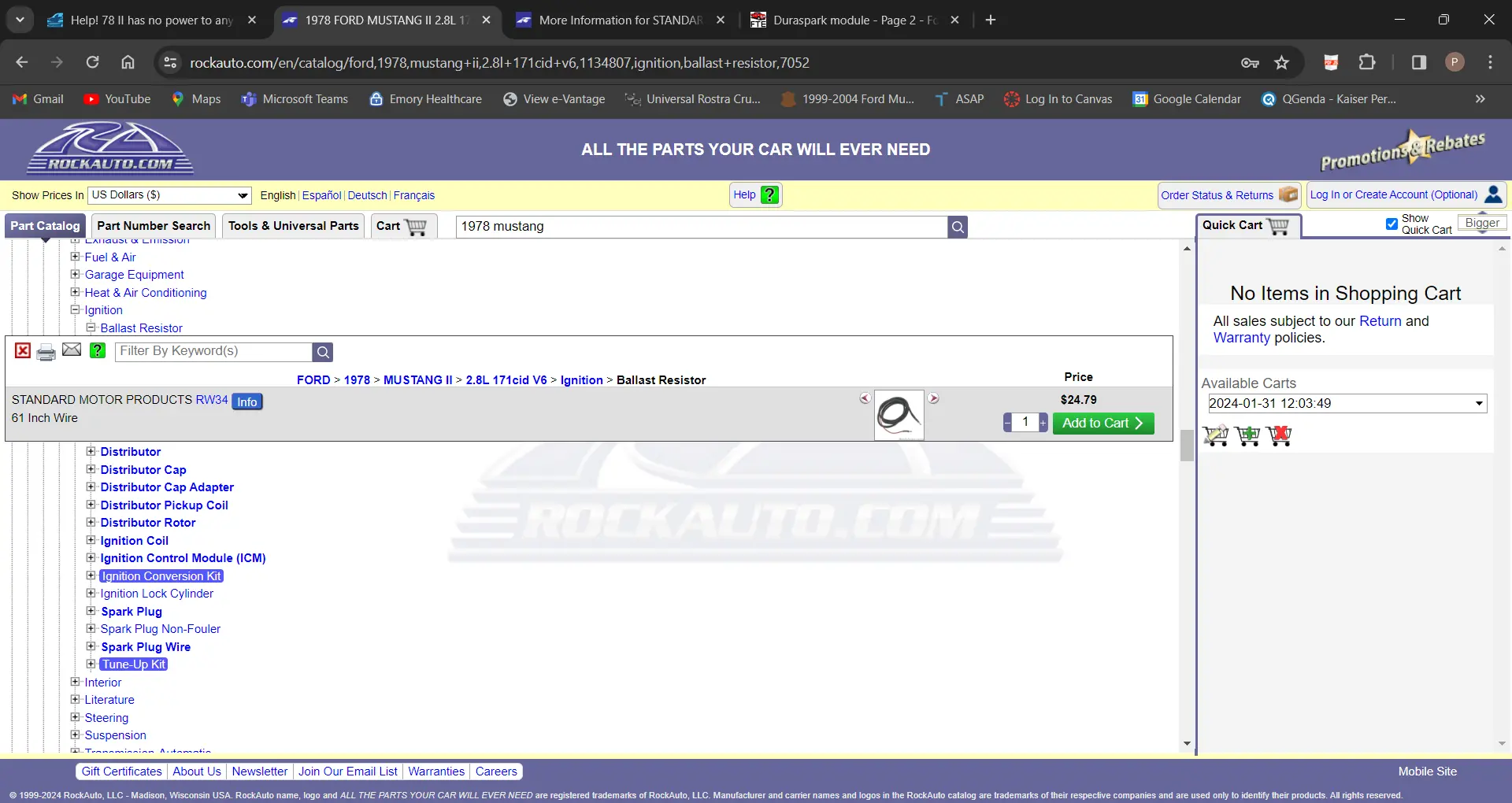Open the Chrome three-dot menu
The height and width of the screenshot is (803, 1512).
1490,63
